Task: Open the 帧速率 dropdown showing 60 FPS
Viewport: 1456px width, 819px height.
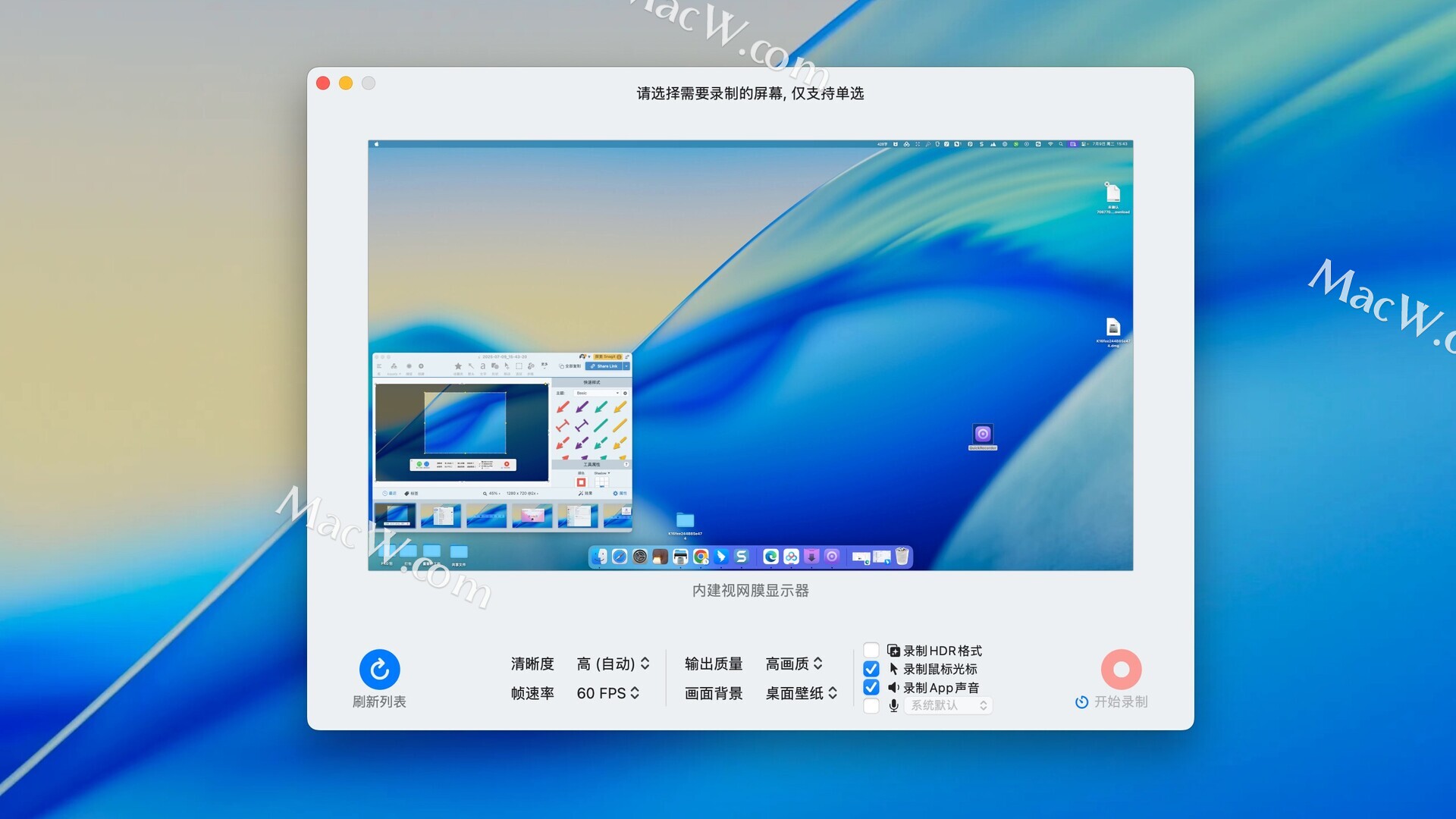Action: tap(608, 693)
